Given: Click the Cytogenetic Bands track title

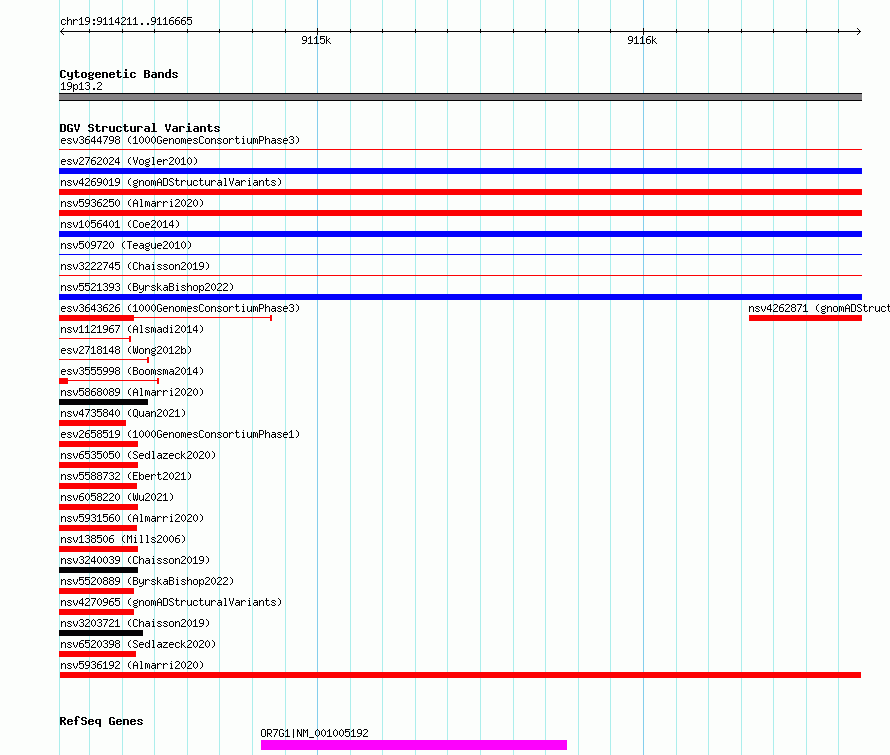Looking at the screenshot, I should 119,74.
